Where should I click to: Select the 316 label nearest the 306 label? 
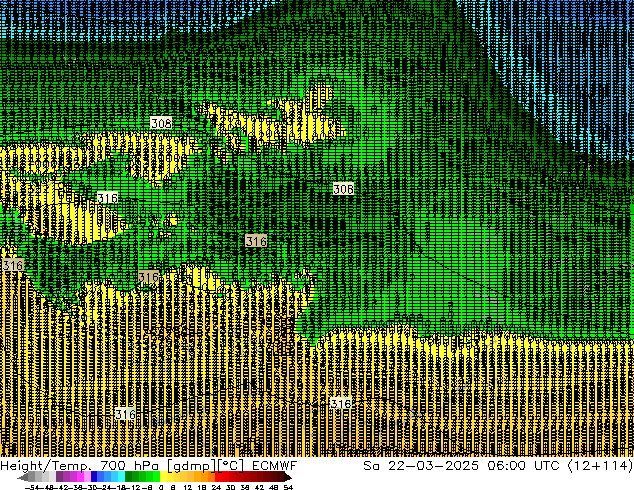256,241
